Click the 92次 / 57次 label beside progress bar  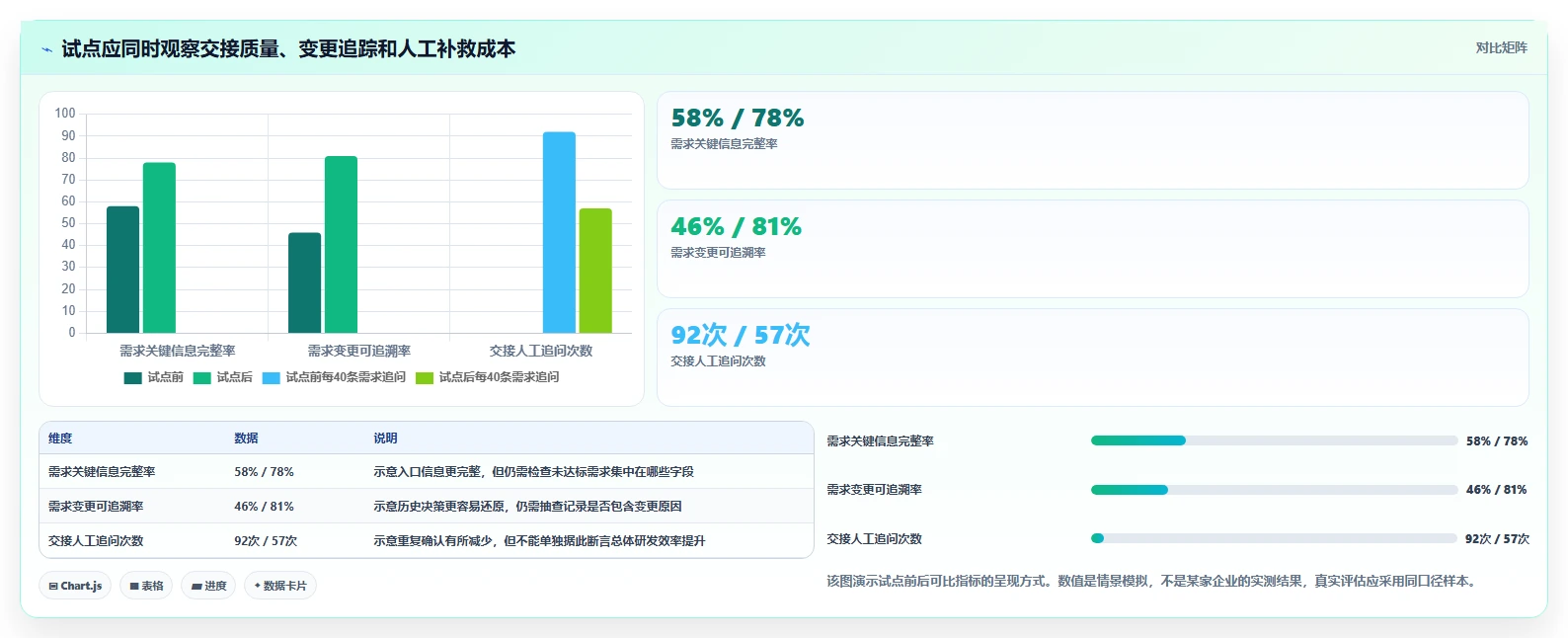pos(1497,539)
